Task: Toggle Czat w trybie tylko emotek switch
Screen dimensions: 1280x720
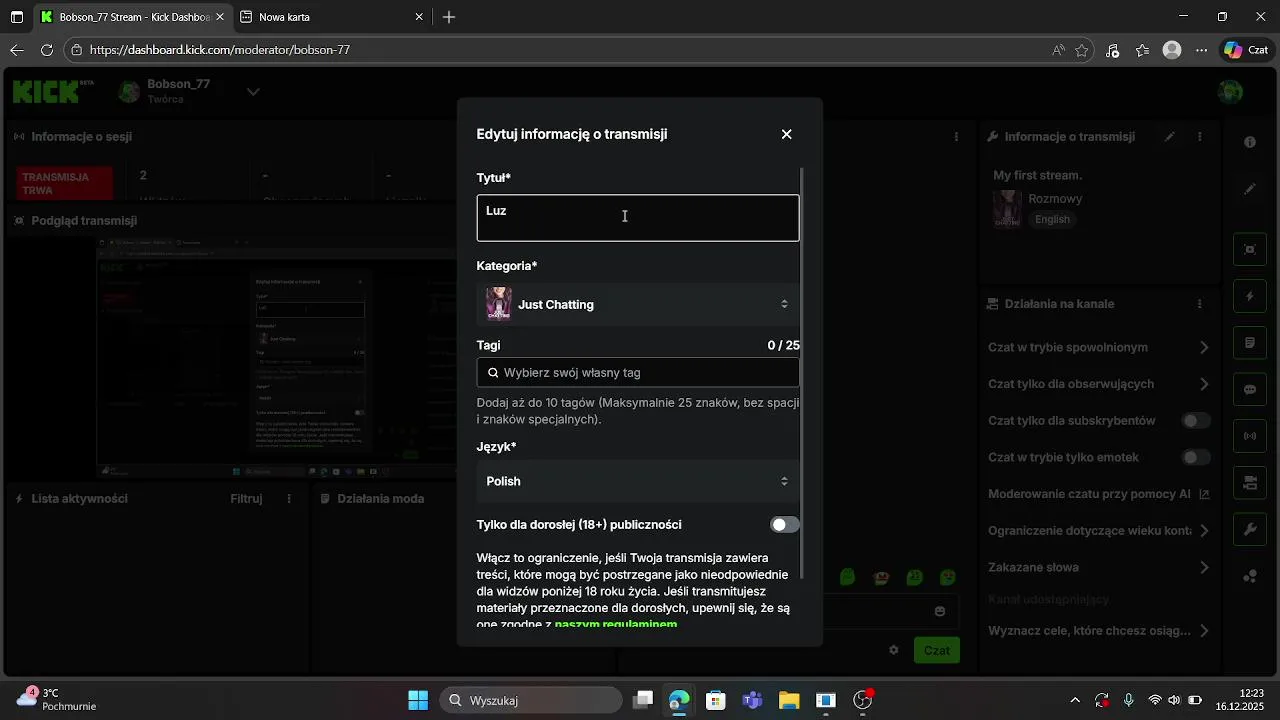Action: pos(1196,457)
